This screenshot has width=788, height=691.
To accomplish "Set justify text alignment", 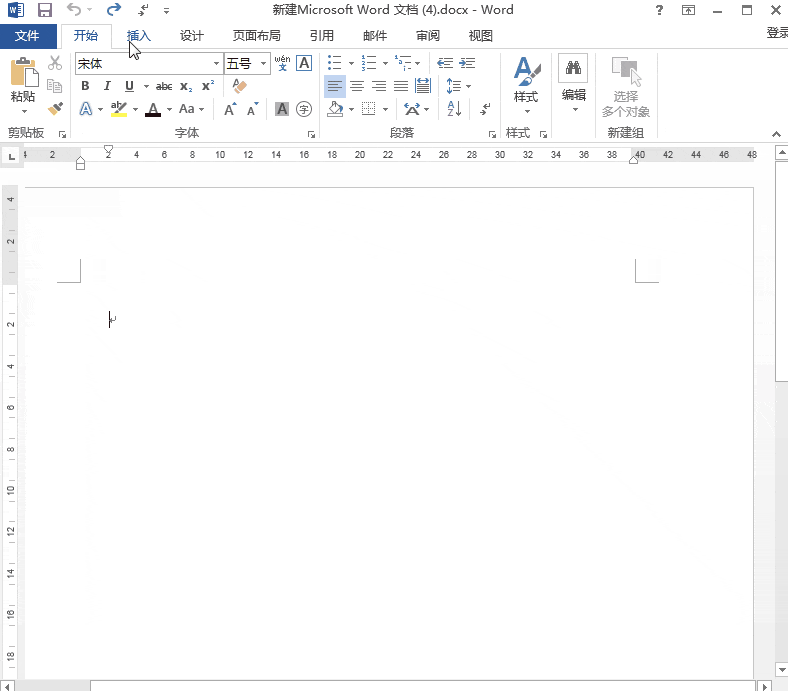I will (x=401, y=86).
